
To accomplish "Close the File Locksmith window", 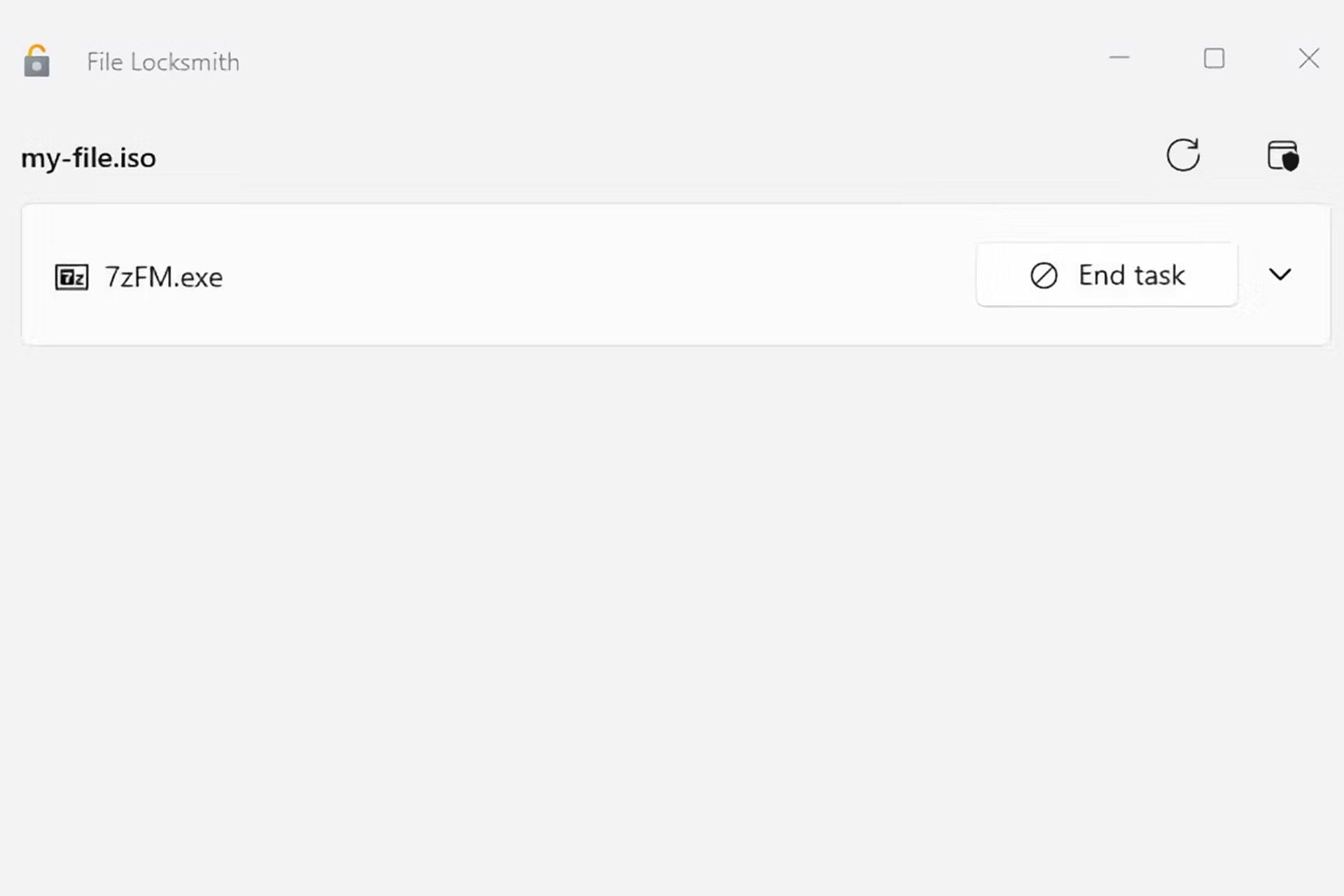I will 1309,58.
